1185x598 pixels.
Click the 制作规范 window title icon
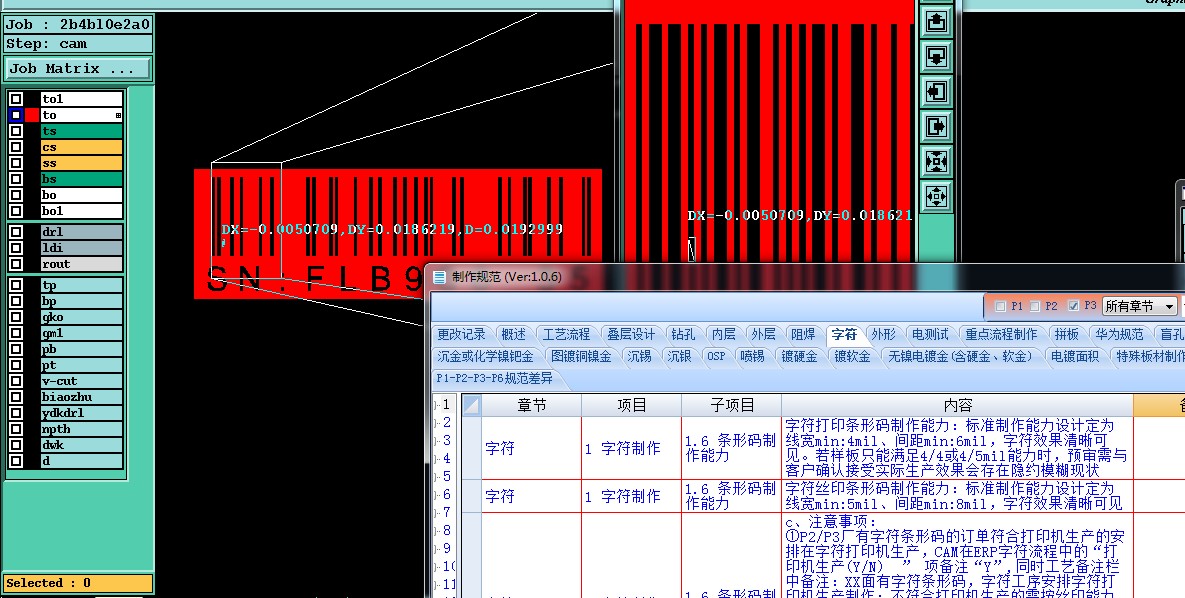pyautogui.click(x=440, y=277)
